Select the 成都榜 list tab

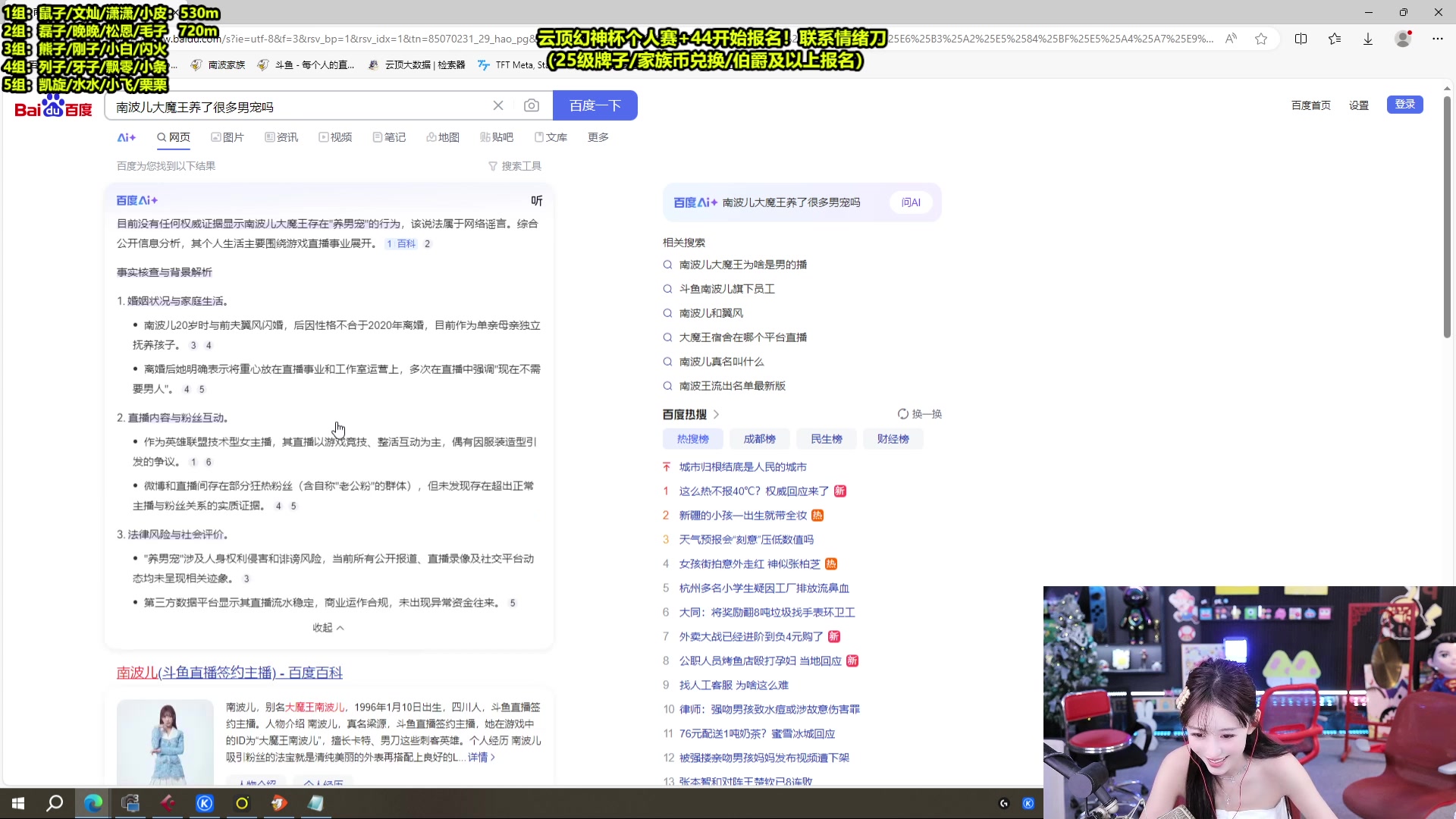(x=760, y=439)
